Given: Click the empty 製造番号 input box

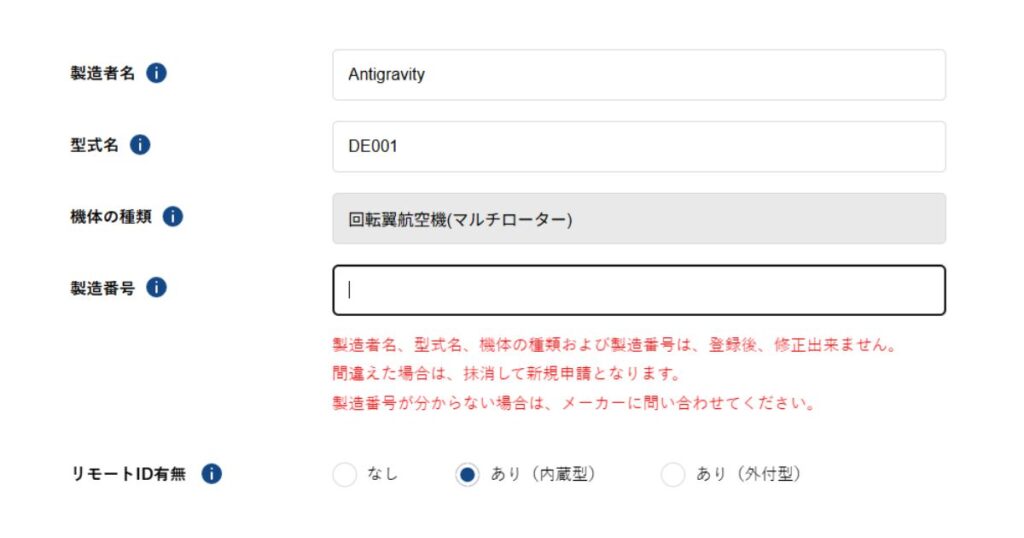Looking at the screenshot, I should point(638,290).
